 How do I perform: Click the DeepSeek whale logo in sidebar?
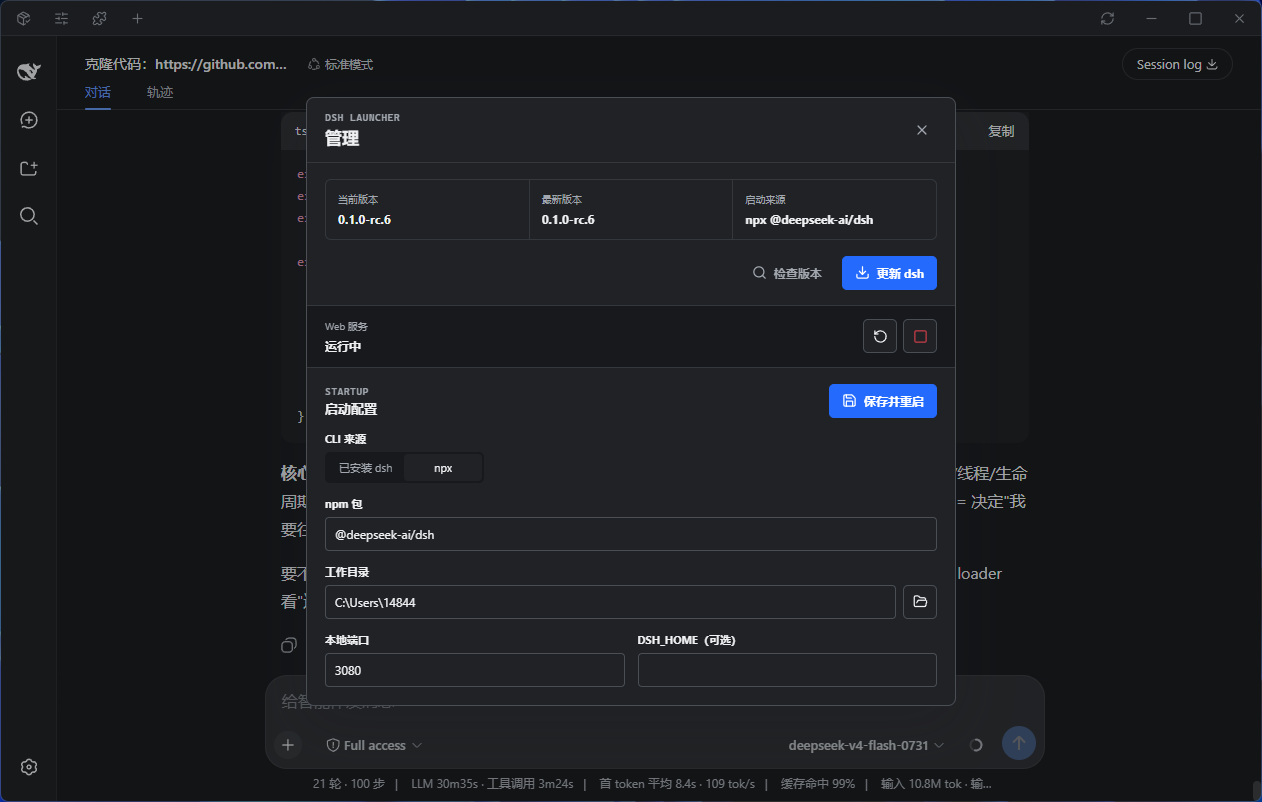coord(29,72)
